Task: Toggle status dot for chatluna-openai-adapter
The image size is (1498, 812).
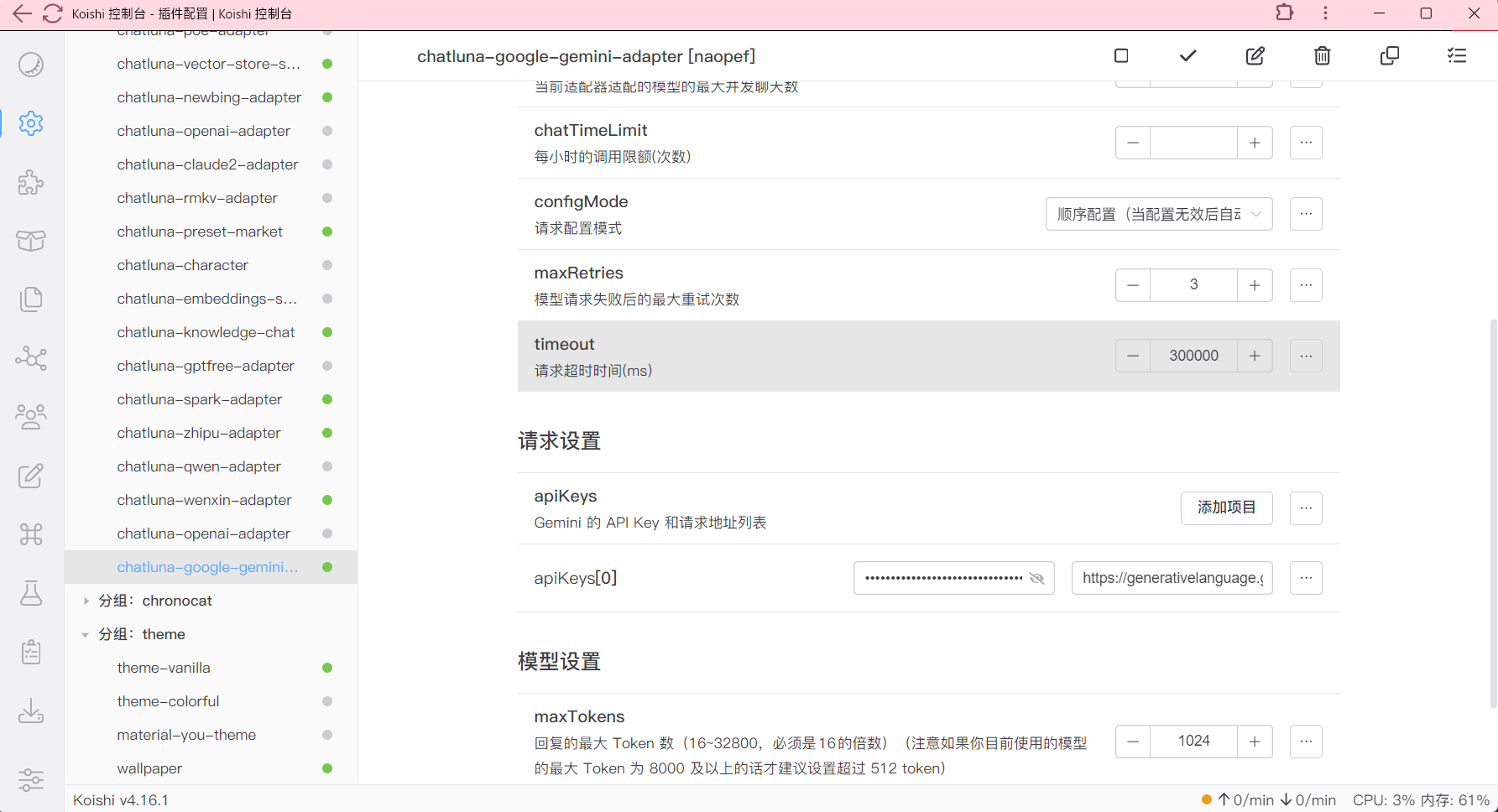Action: tap(327, 131)
